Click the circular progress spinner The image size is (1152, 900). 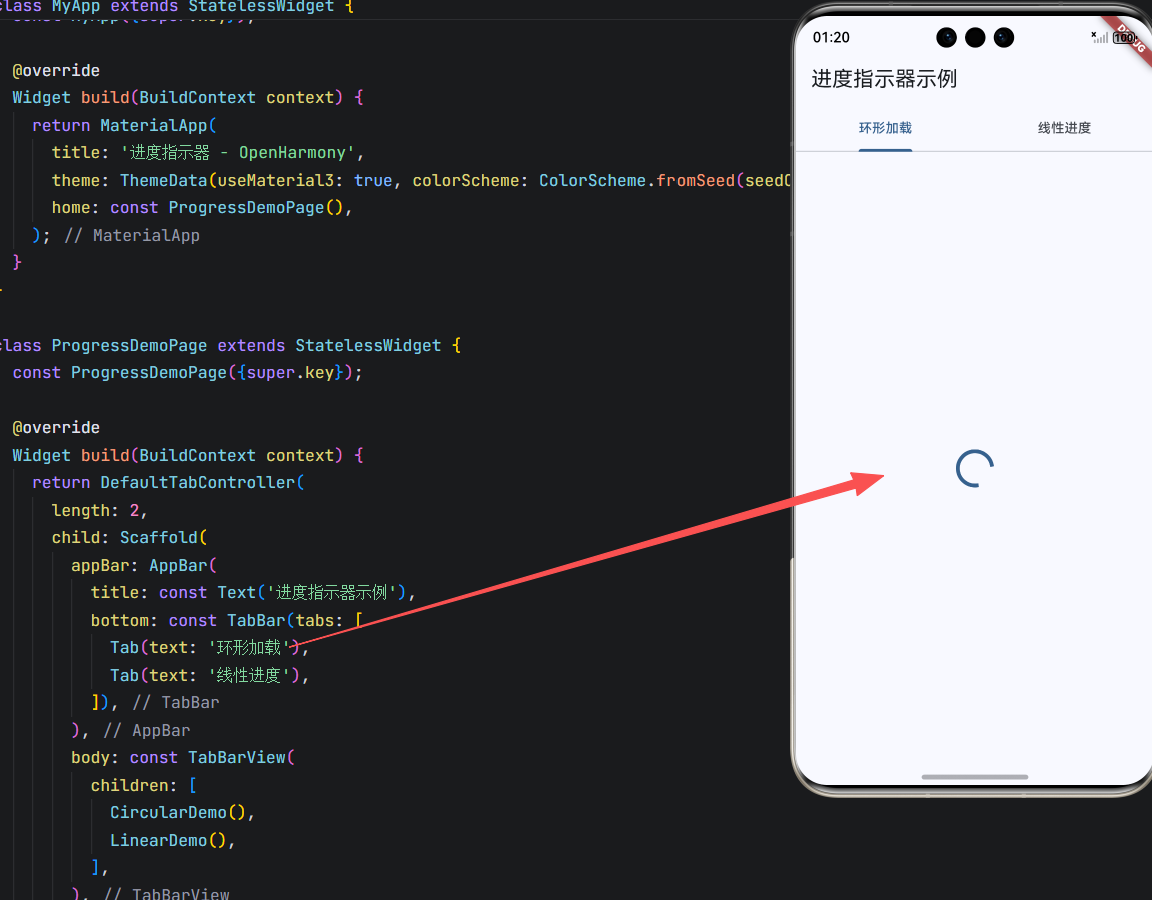[x=974, y=468]
